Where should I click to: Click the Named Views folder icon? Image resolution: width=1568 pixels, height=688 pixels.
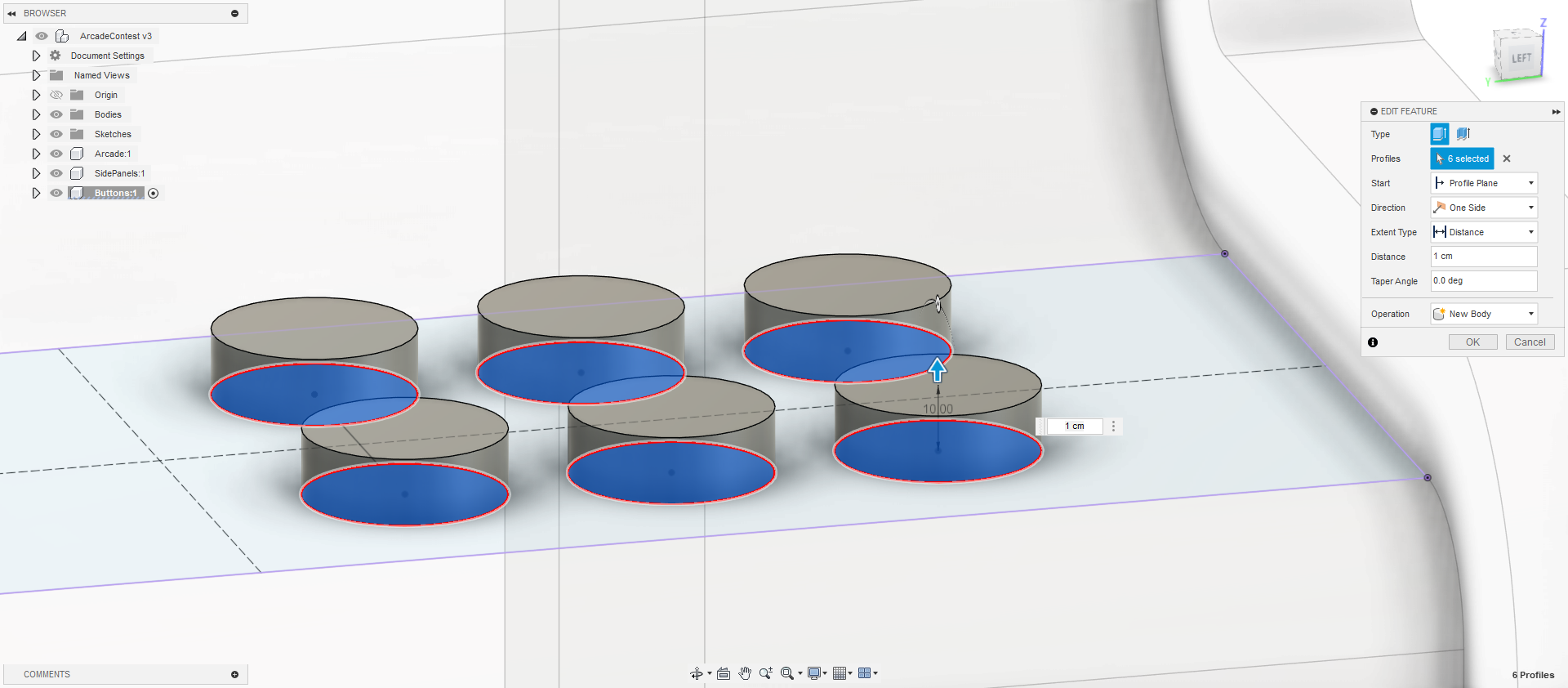[x=56, y=75]
